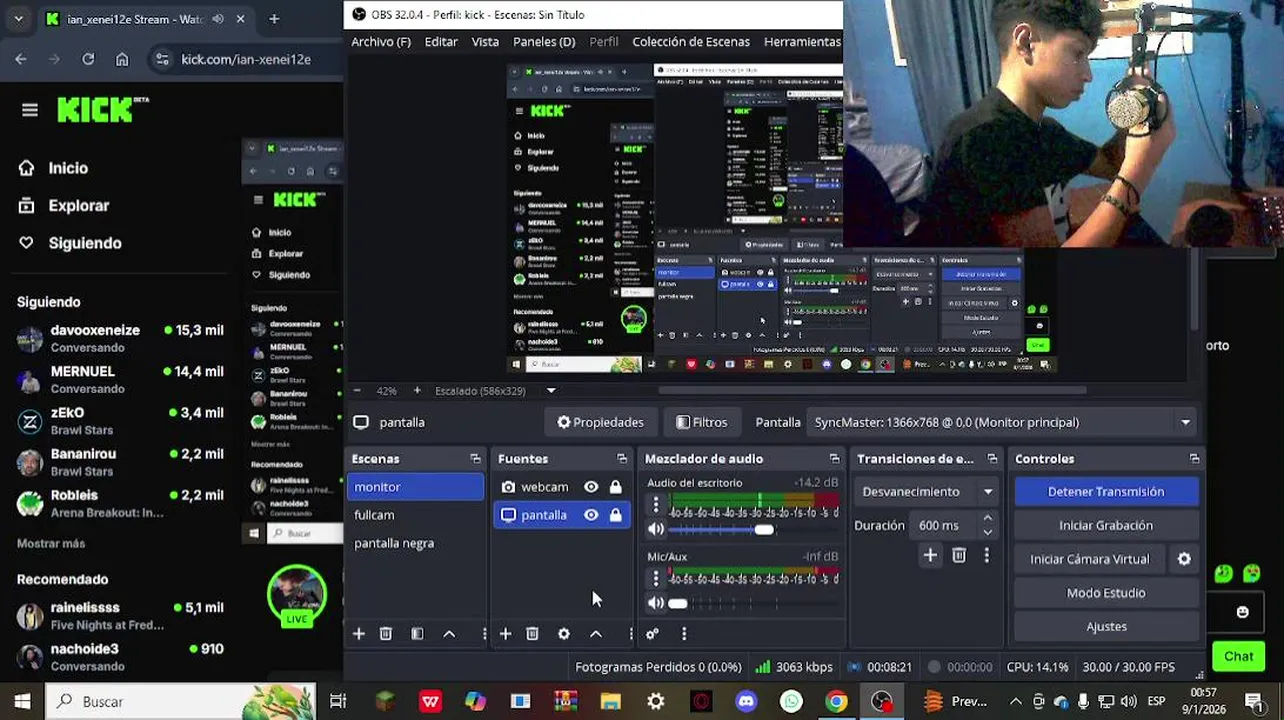Undock the Mezclador de audio panel
The width and height of the screenshot is (1284, 720).
834,459
